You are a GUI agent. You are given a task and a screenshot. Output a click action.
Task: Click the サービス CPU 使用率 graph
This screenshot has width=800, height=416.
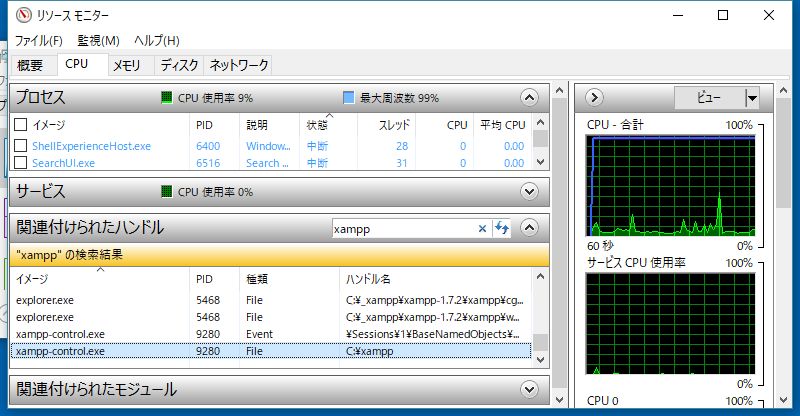click(670, 324)
